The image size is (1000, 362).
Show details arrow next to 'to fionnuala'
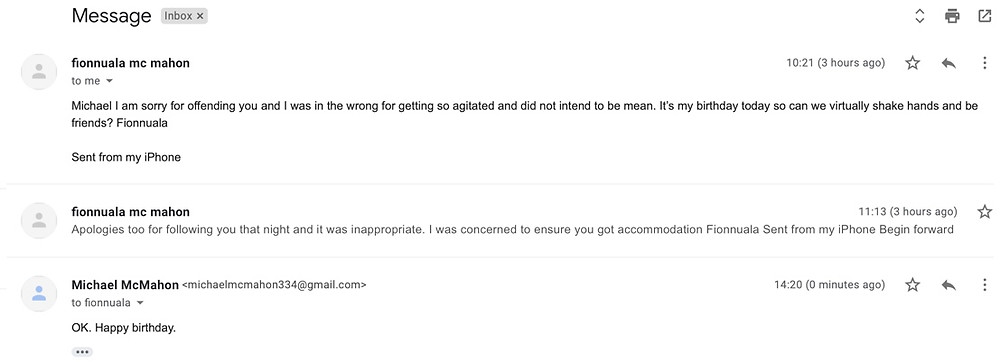(140, 303)
